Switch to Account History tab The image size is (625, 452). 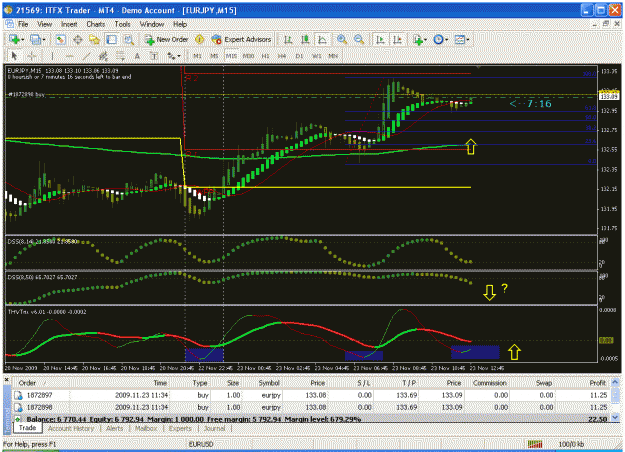[71, 428]
